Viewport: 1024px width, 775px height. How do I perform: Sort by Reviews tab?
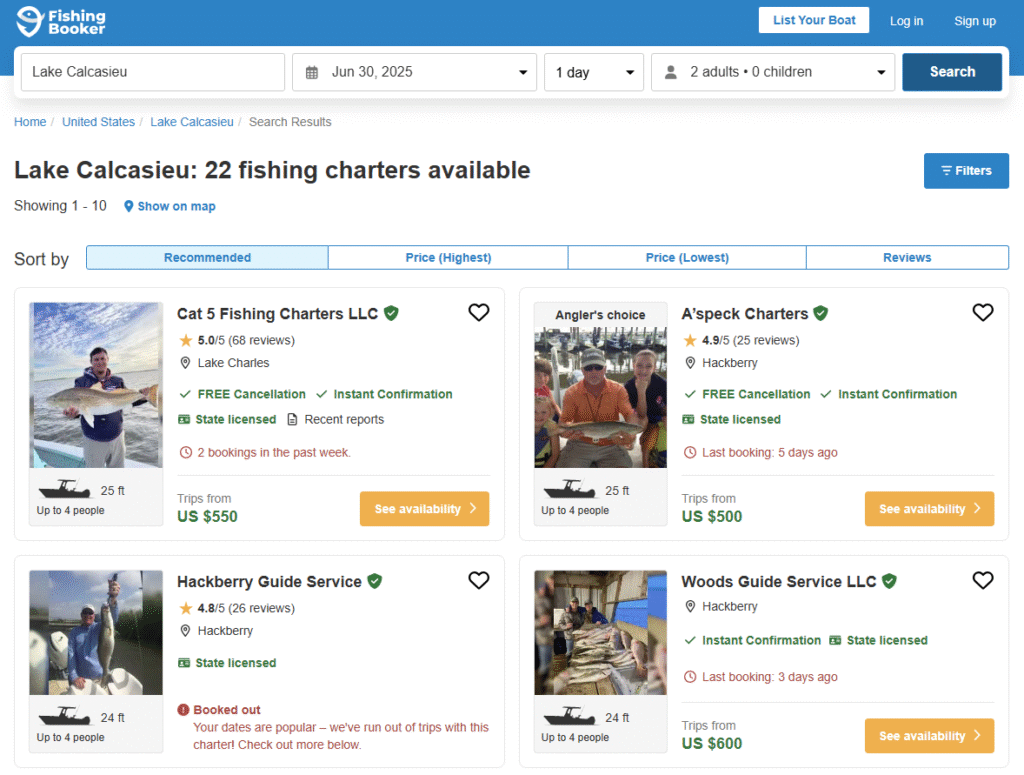coord(907,257)
